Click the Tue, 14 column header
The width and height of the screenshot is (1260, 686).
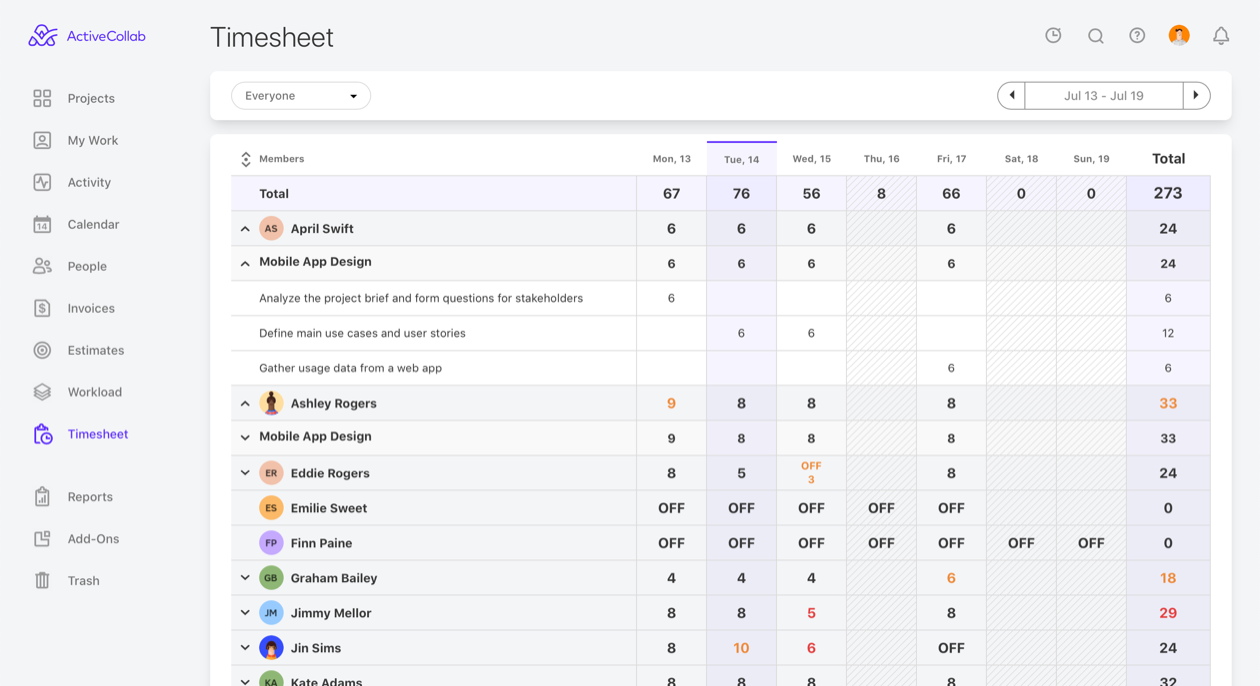[x=741, y=159]
